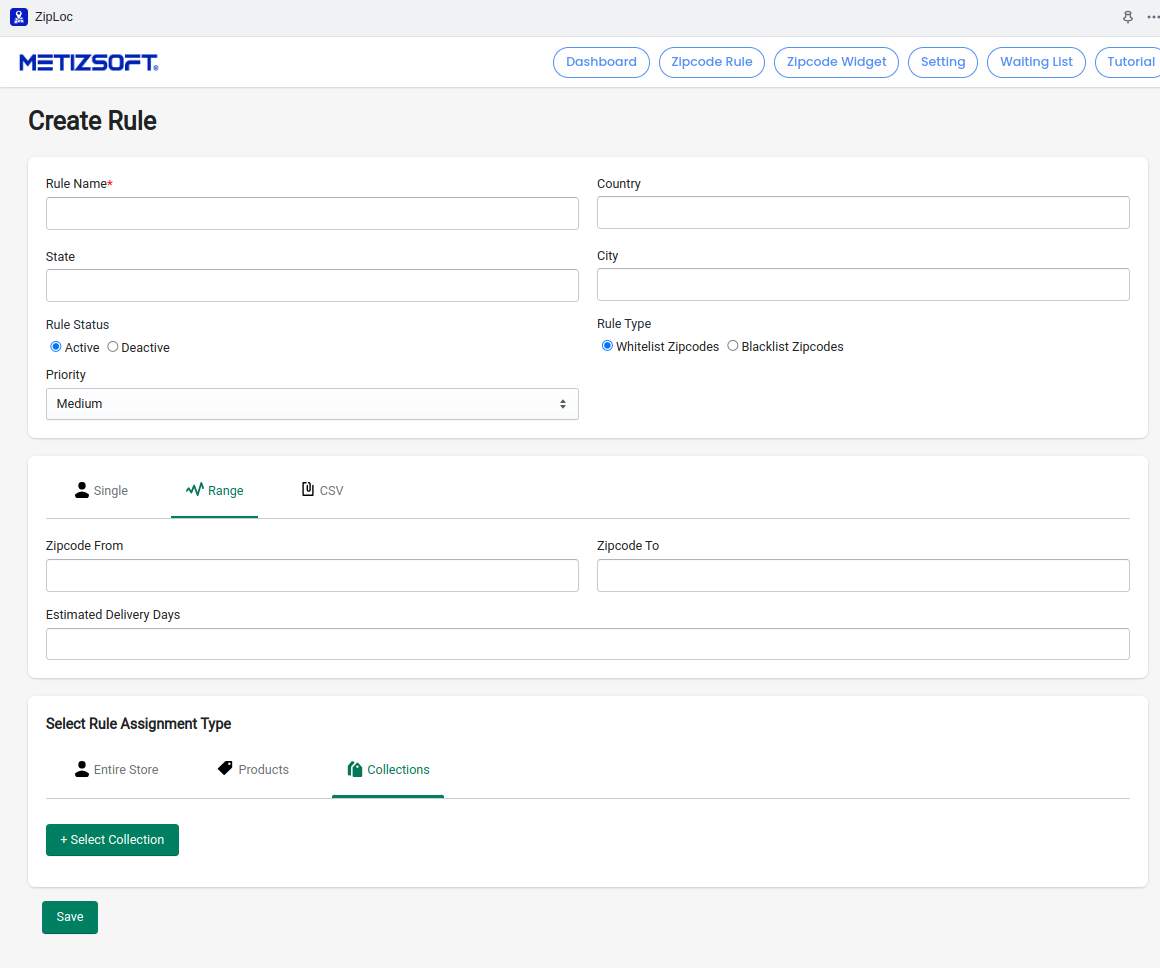Image resolution: width=1160 pixels, height=968 pixels.
Task: Open the Zipcode Rule page
Action: click(712, 62)
